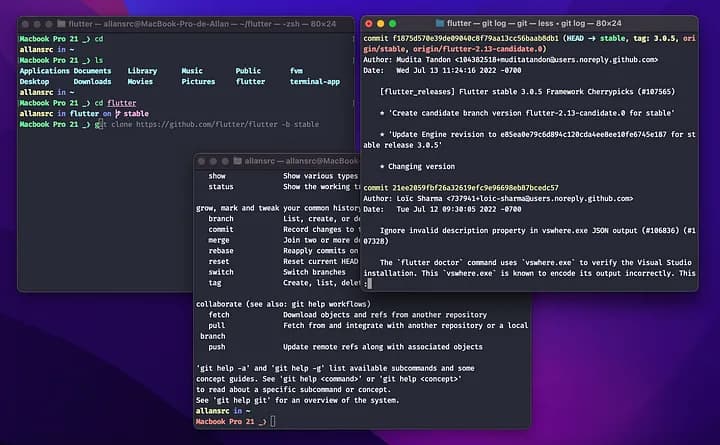Minimize the git log terminal window
This screenshot has height=445, width=720.
click(x=381, y=23)
